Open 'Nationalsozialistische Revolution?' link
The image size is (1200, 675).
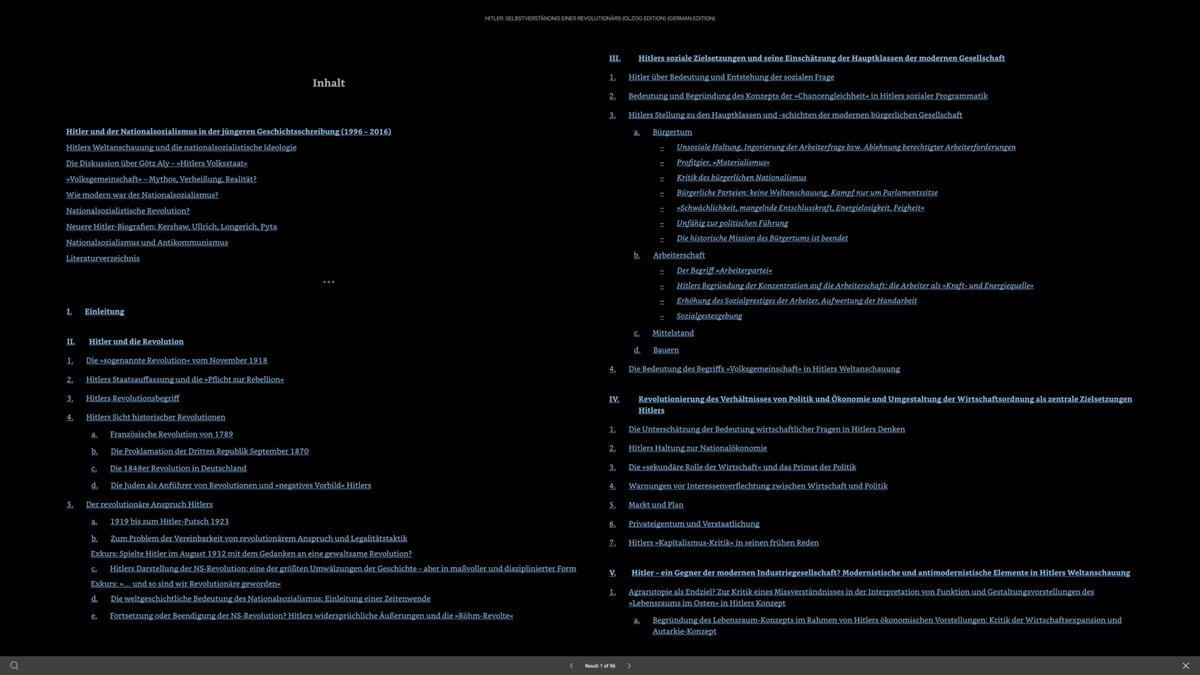[x=128, y=211]
